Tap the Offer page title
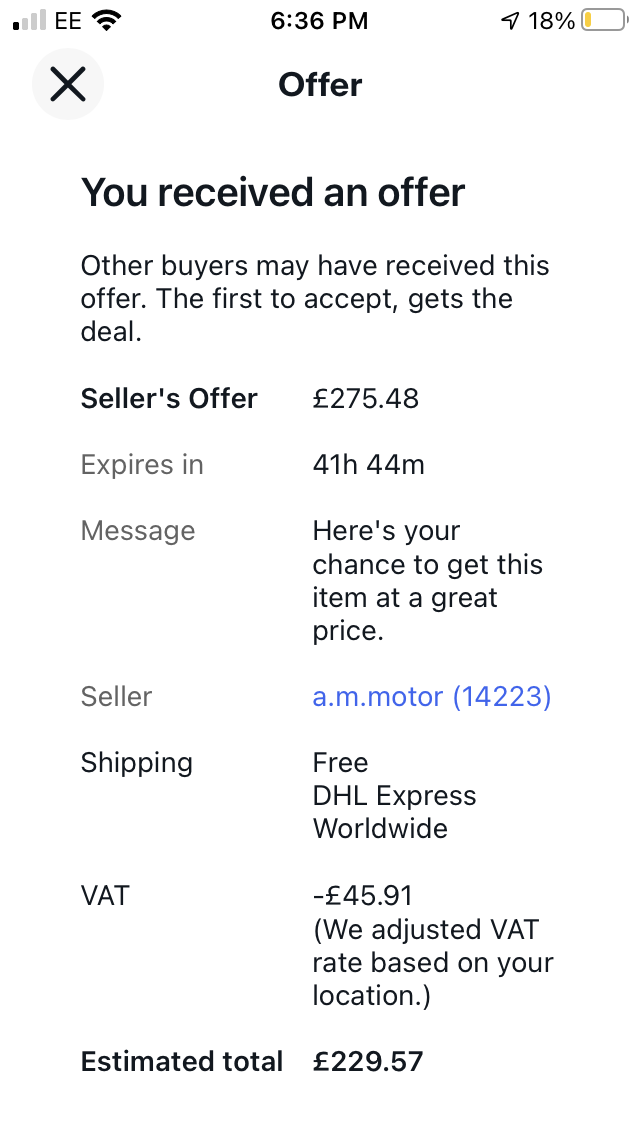640x1136 pixels. coord(320,85)
